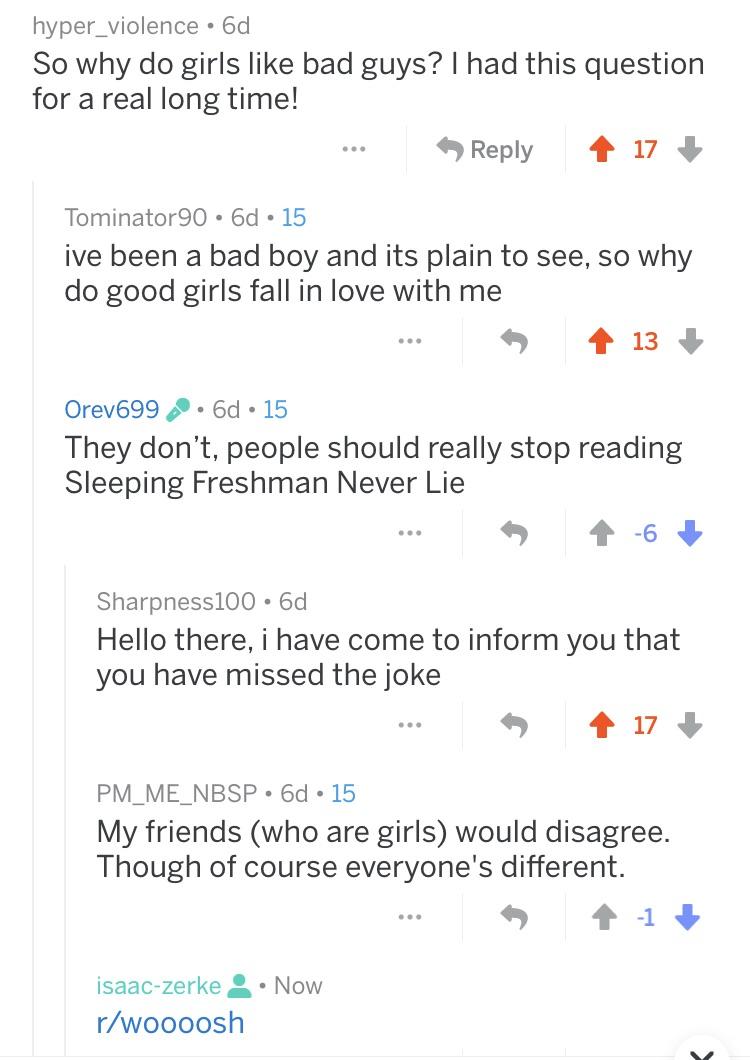Upvote Orev699's Sleeping Freshman comment
Viewport: 750px width, 1060px height.
tap(600, 534)
